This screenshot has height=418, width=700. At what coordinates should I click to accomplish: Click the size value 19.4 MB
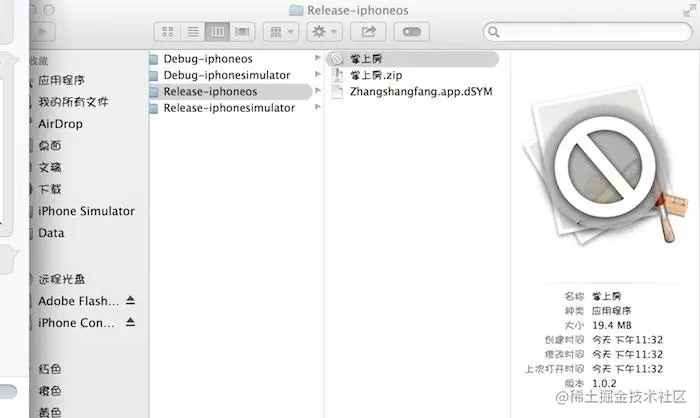click(612, 325)
